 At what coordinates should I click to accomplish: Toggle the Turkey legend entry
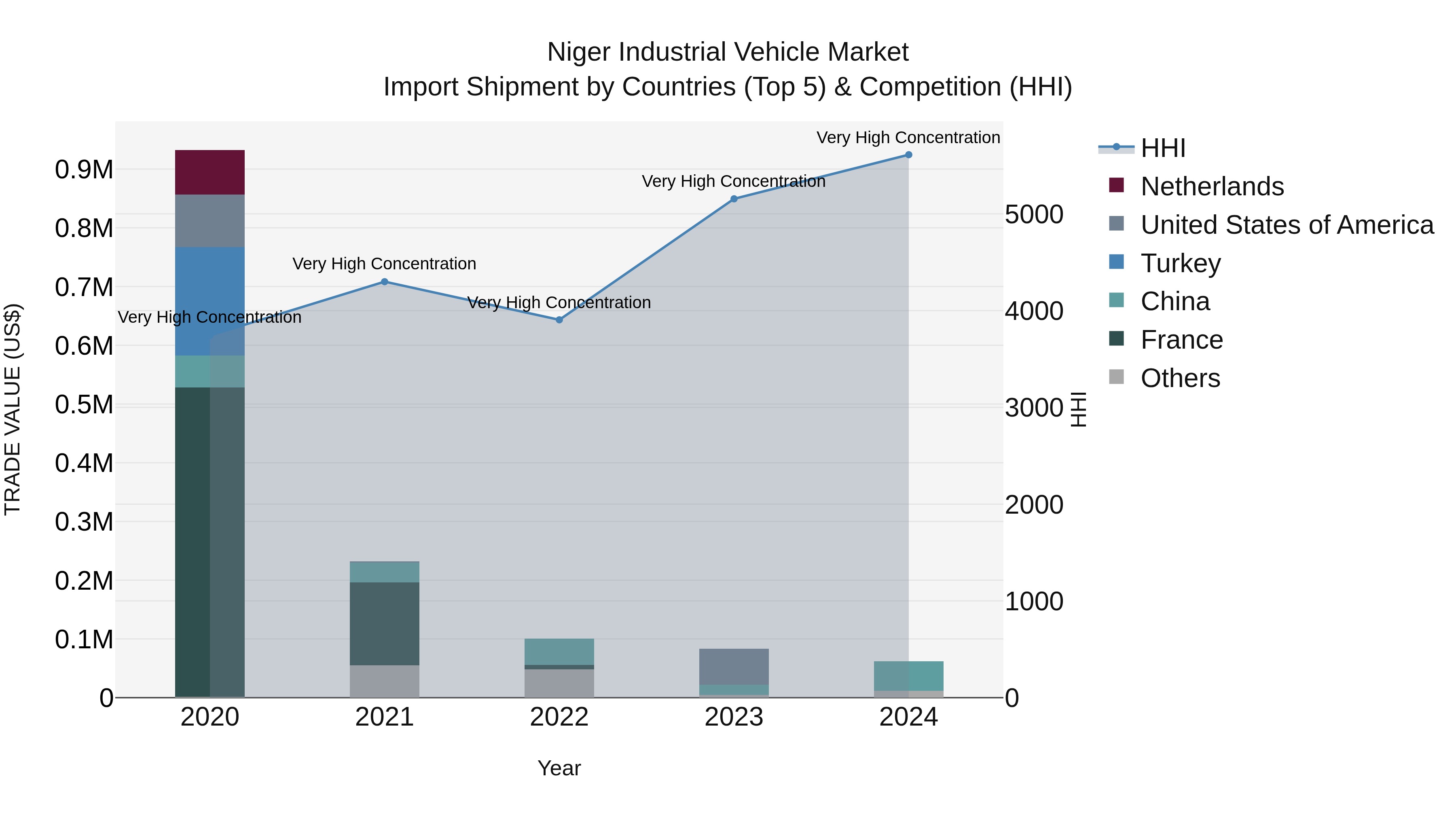1165,263
